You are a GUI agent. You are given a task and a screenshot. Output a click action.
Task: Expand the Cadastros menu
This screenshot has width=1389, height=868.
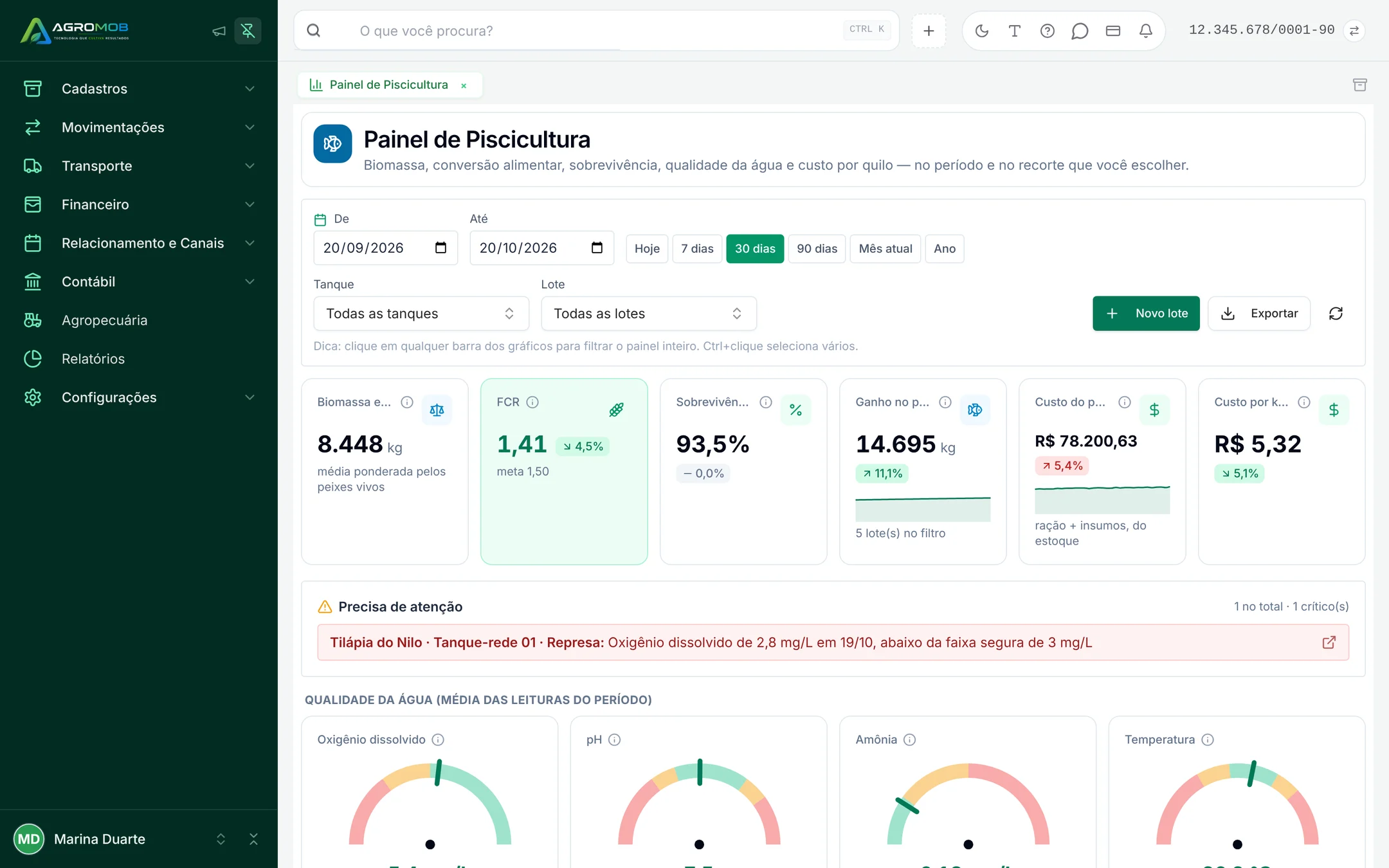click(x=139, y=89)
